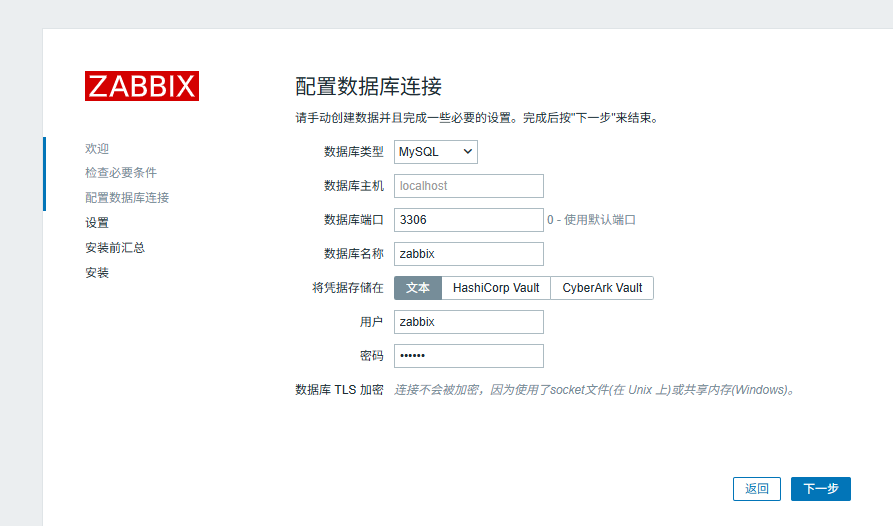Click the 配置数据库连接 page heading
This screenshot has width=893, height=526.
click(x=368, y=87)
